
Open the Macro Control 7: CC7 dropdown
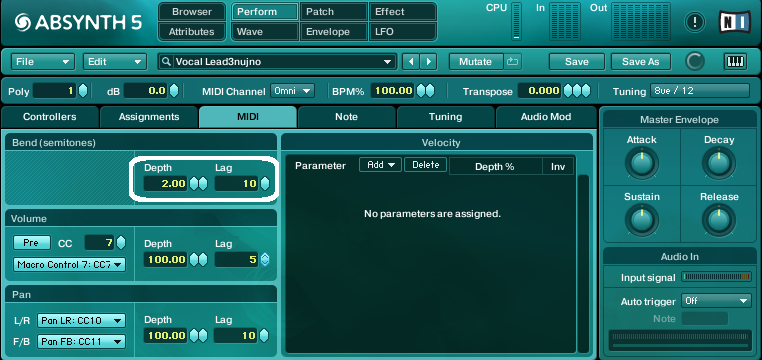pyautogui.click(x=69, y=265)
